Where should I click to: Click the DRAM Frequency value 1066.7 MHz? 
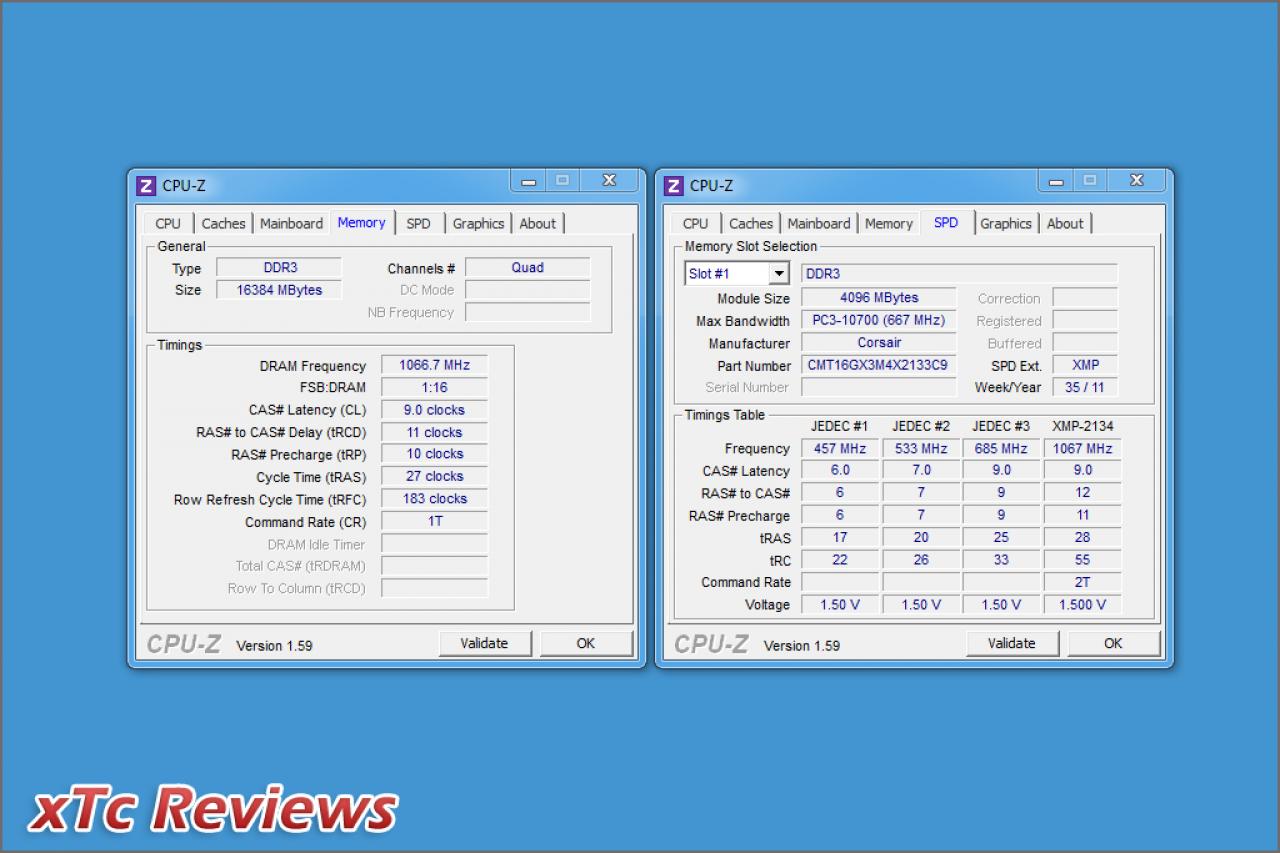[434, 365]
